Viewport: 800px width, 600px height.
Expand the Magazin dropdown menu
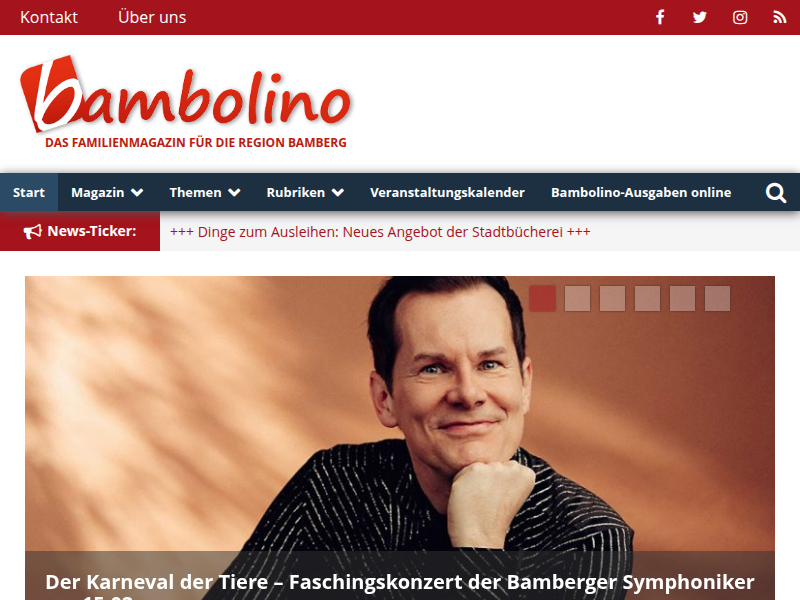(107, 192)
